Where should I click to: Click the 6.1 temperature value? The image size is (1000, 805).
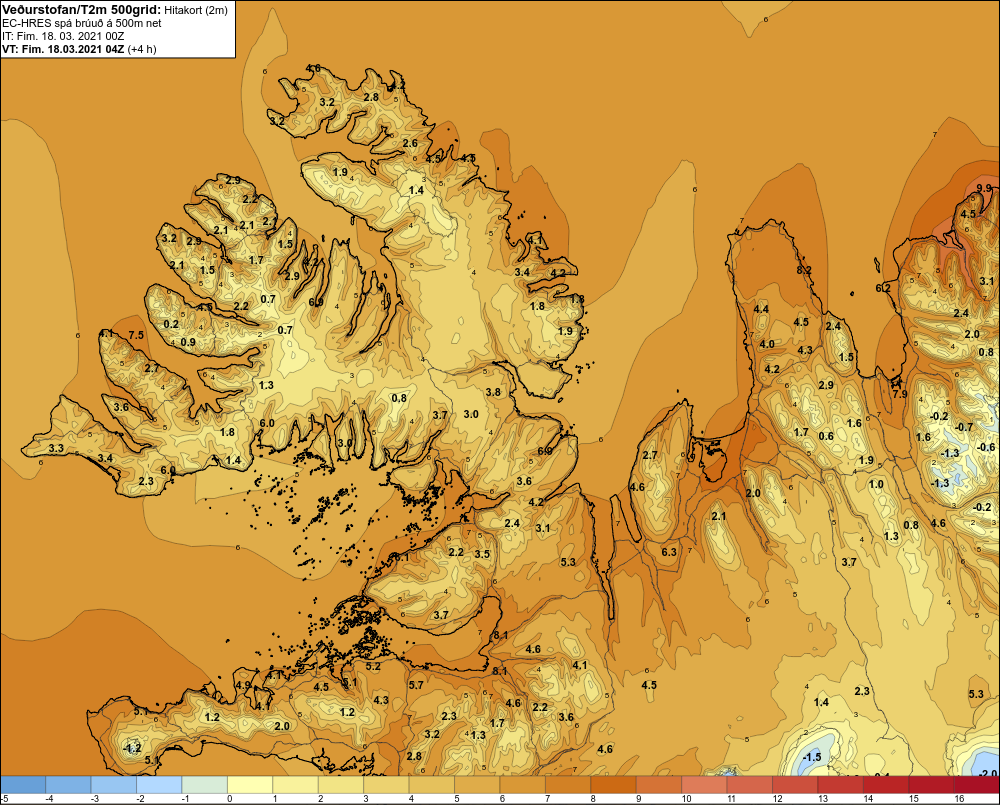point(401,557)
